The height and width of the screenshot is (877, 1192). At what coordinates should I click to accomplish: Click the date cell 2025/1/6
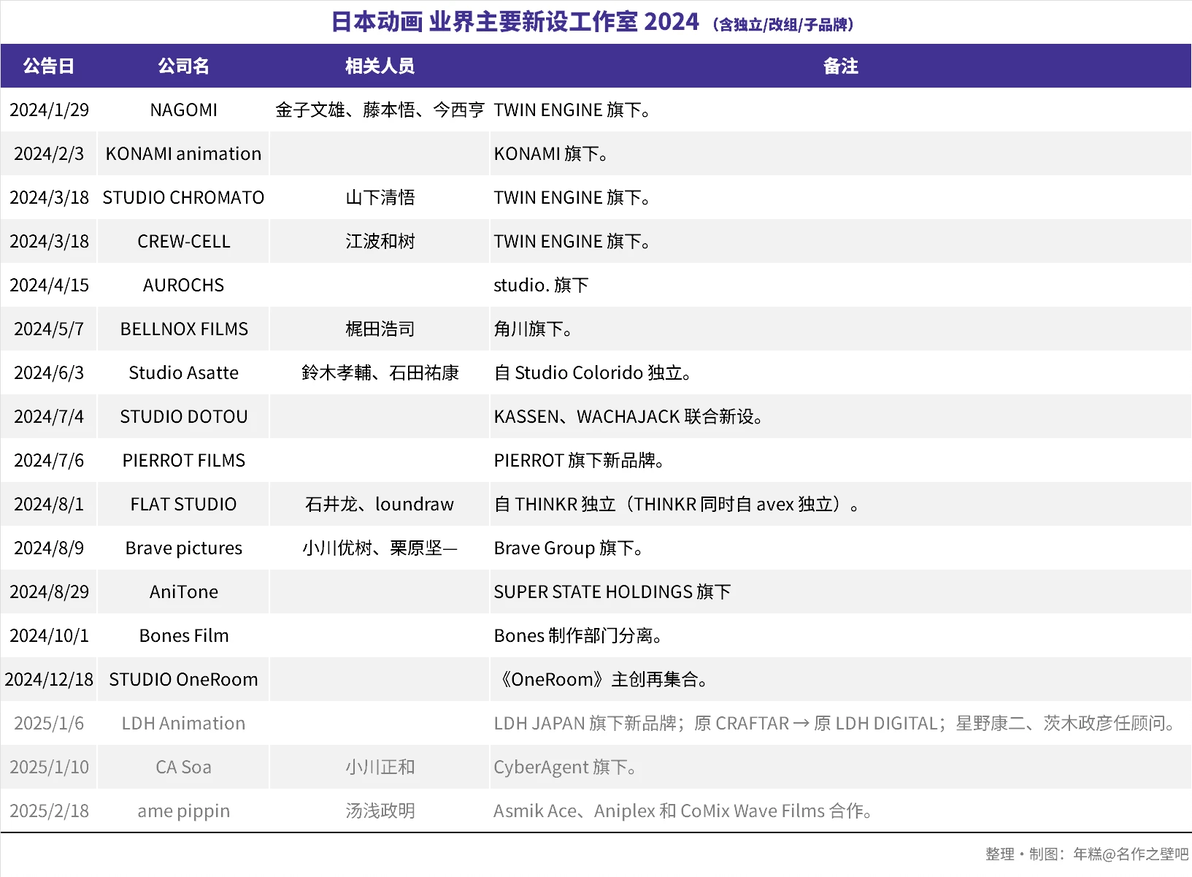[49, 723]
